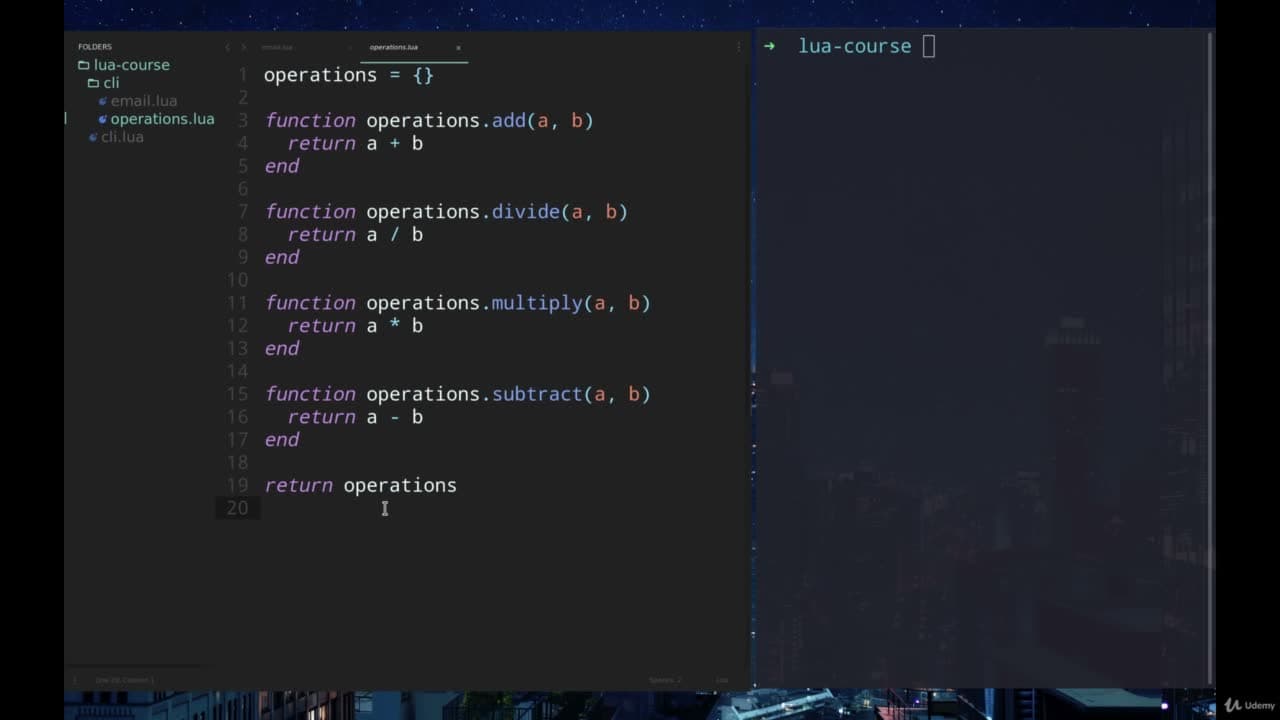Switch to the email.lua editor tab
This screenshot has width=1280, height=720.
(x=277, y=47)
